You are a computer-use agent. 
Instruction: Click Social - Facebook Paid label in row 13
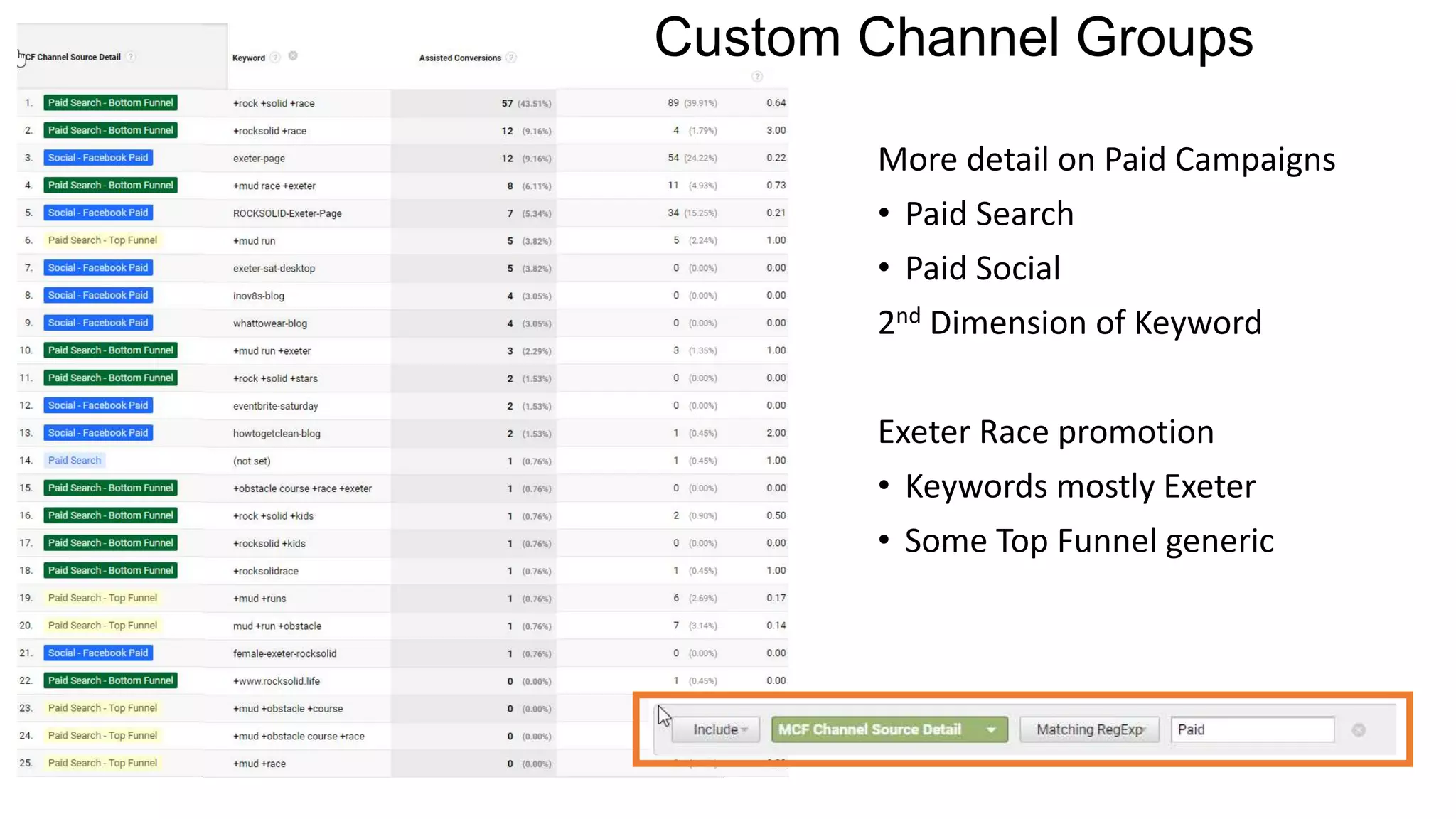coord(98,433)
